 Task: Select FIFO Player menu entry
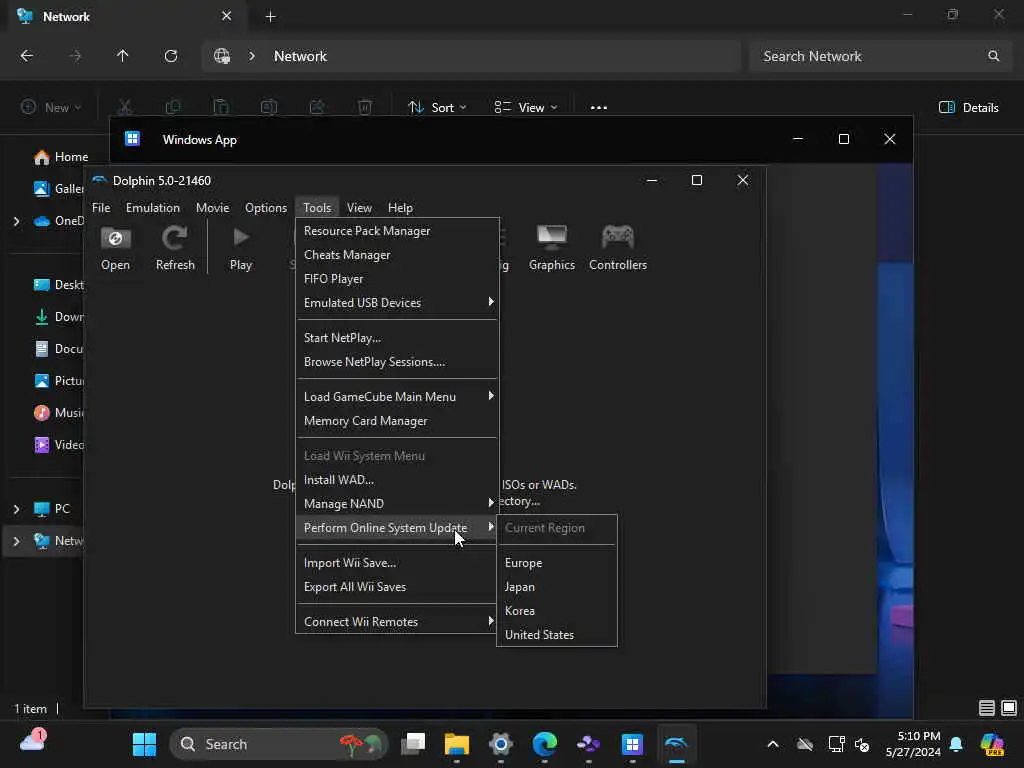397,279
